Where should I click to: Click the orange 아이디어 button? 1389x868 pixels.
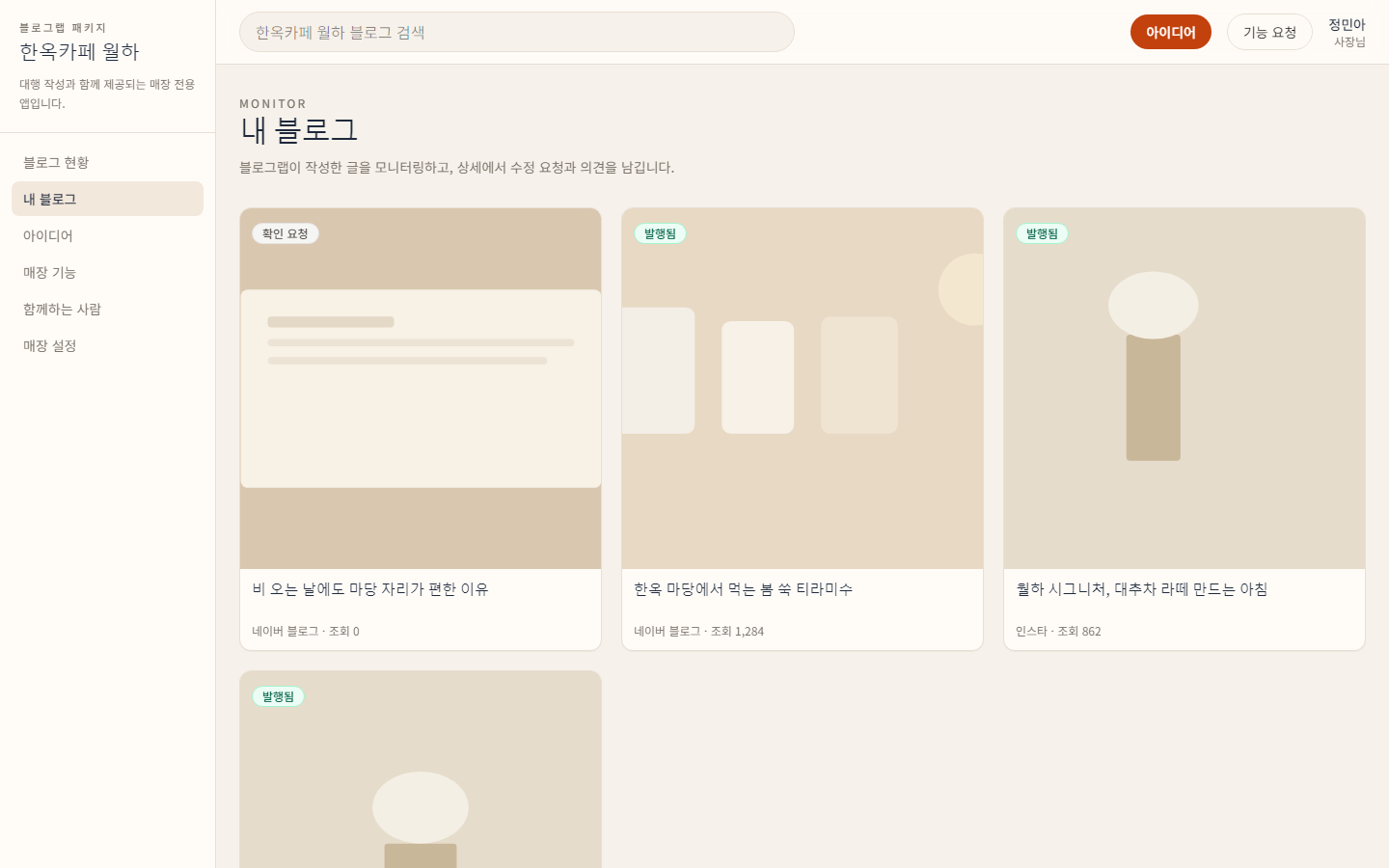tap(1171, 32)
